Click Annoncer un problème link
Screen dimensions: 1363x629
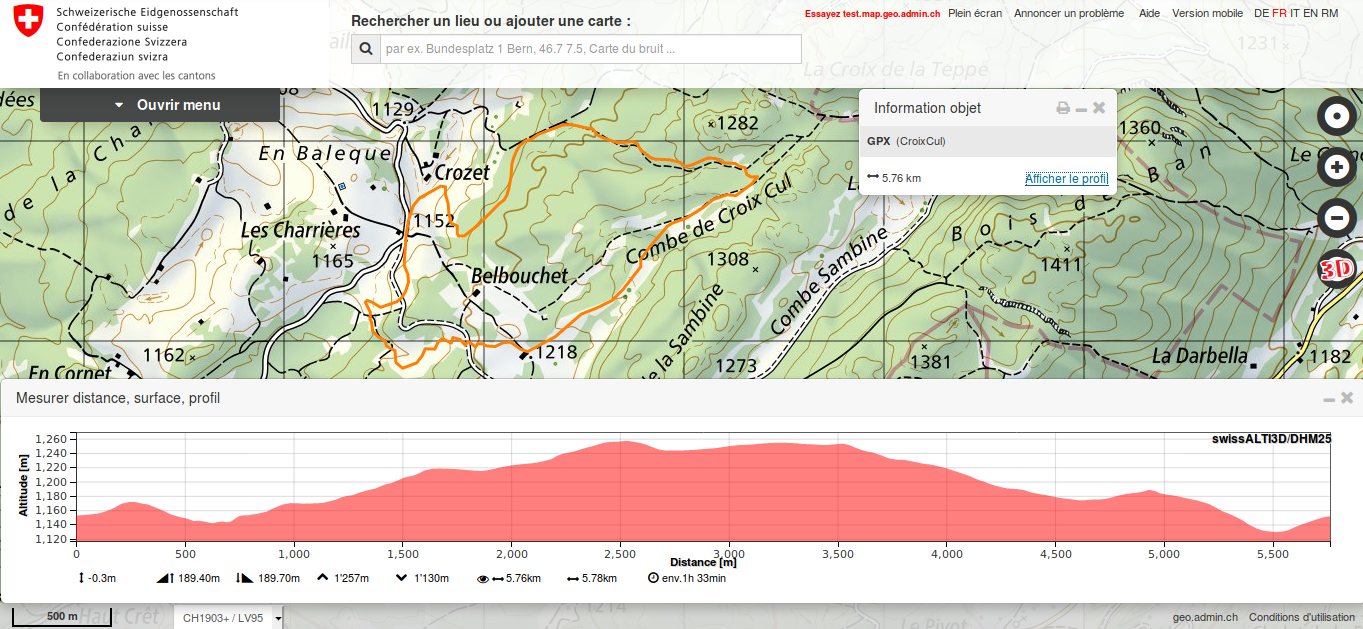pos(1069,14)
